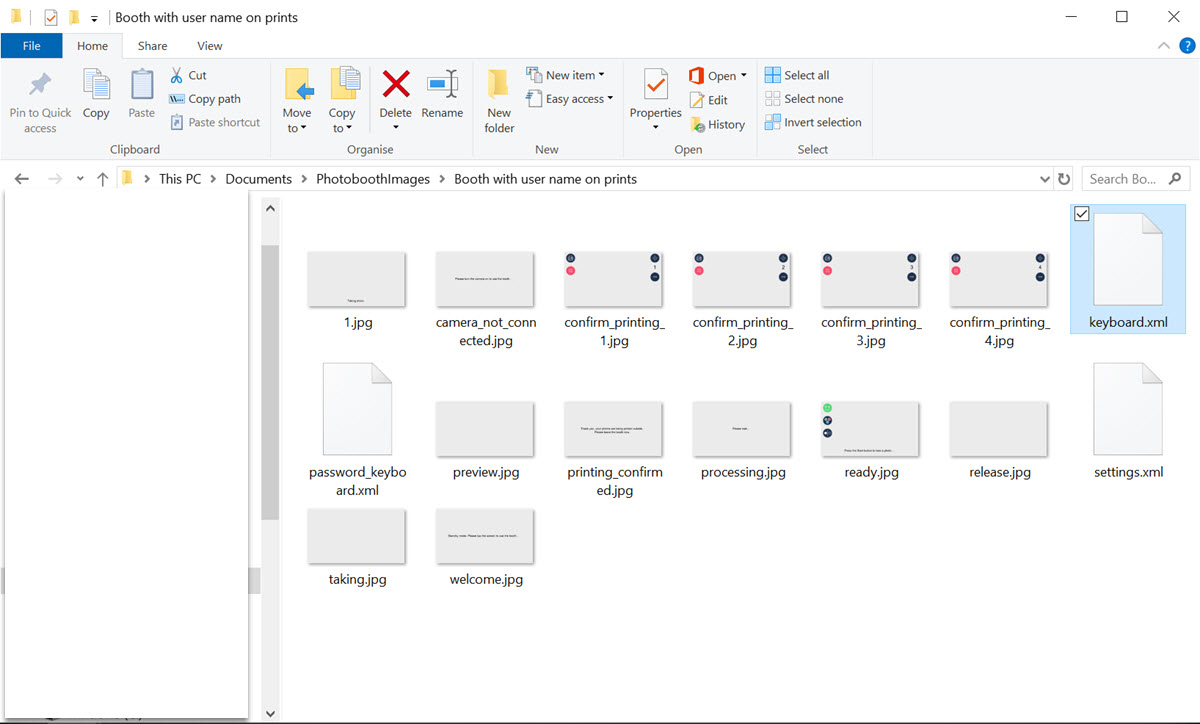
Task: Expand the Properties dropdown arrow
Action: coord(656,127)
